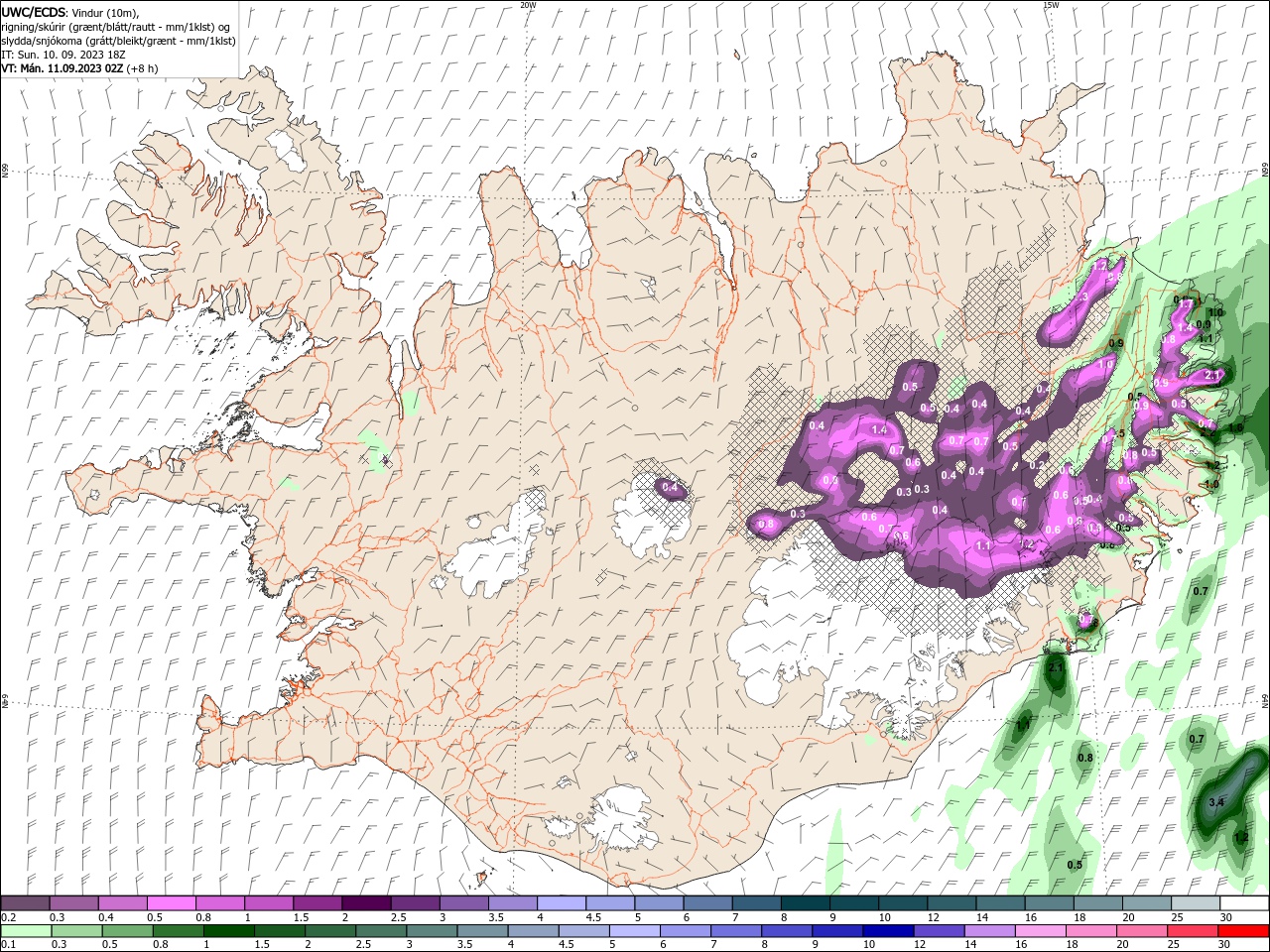
Task: Pick lower legend violet swatch 12–14
Action: tap(939, 931)
